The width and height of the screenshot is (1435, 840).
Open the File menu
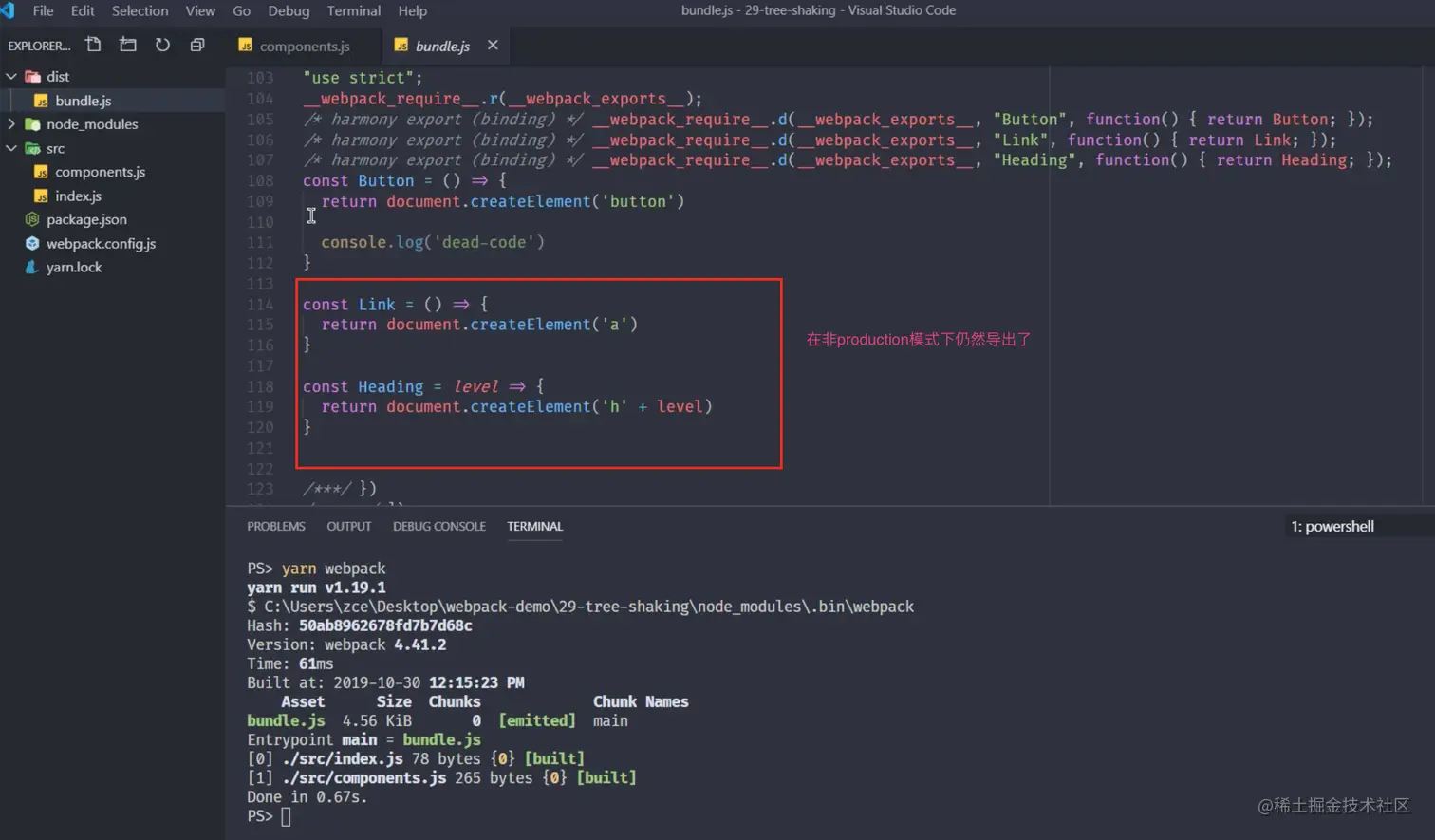tap(43, 10)
